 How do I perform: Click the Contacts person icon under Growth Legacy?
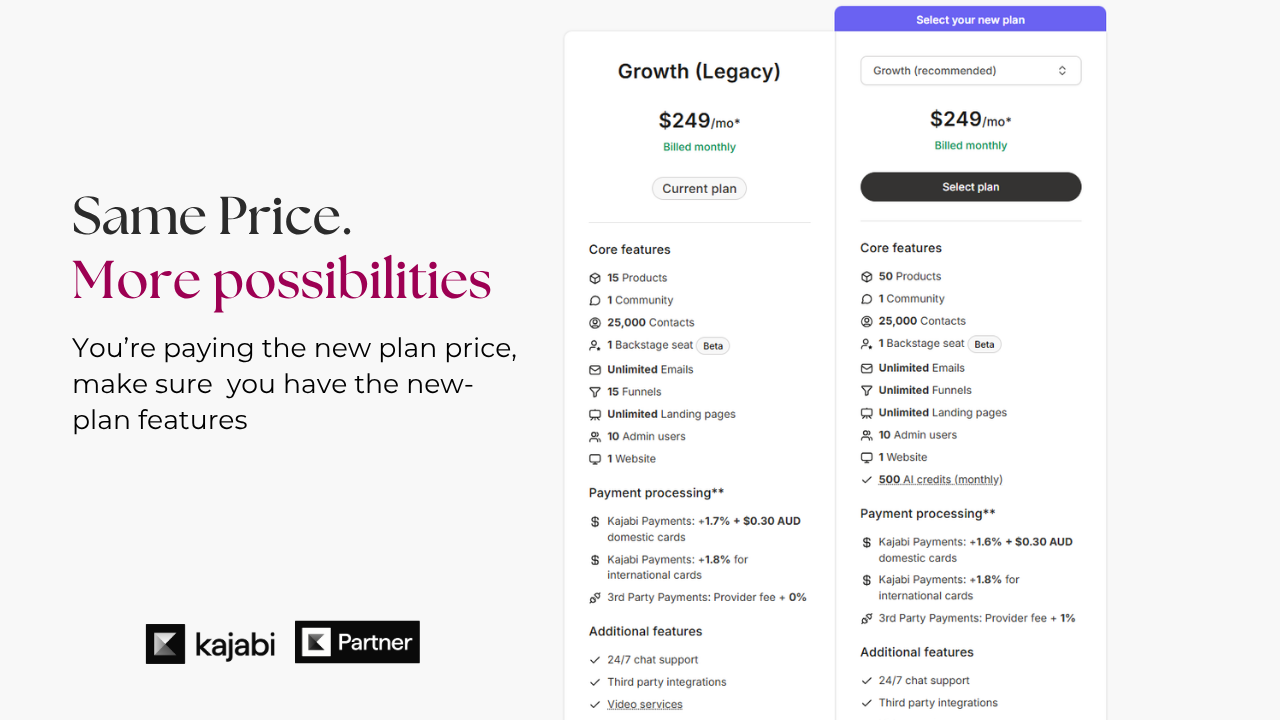(595, 323)
